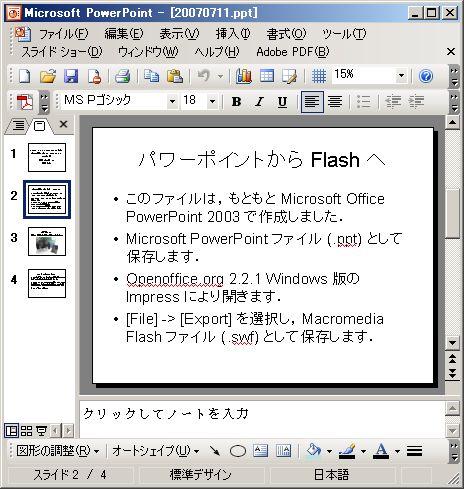Open fill color dropdown arrow
Image resolution: width=464 pixels, height=489 pixels.
pyautogui.click(x=329, y=452)
